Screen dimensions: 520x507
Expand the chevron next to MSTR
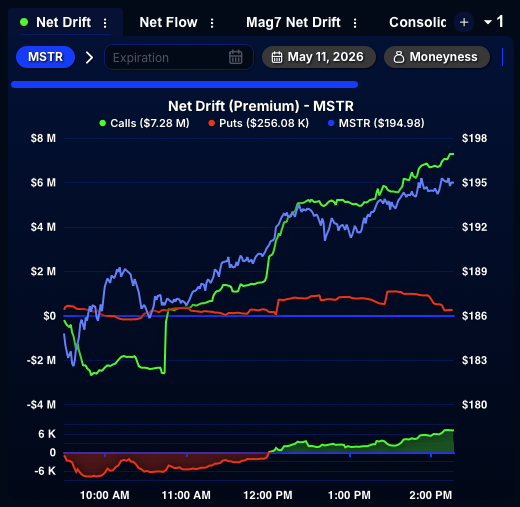tap(89, 57)
